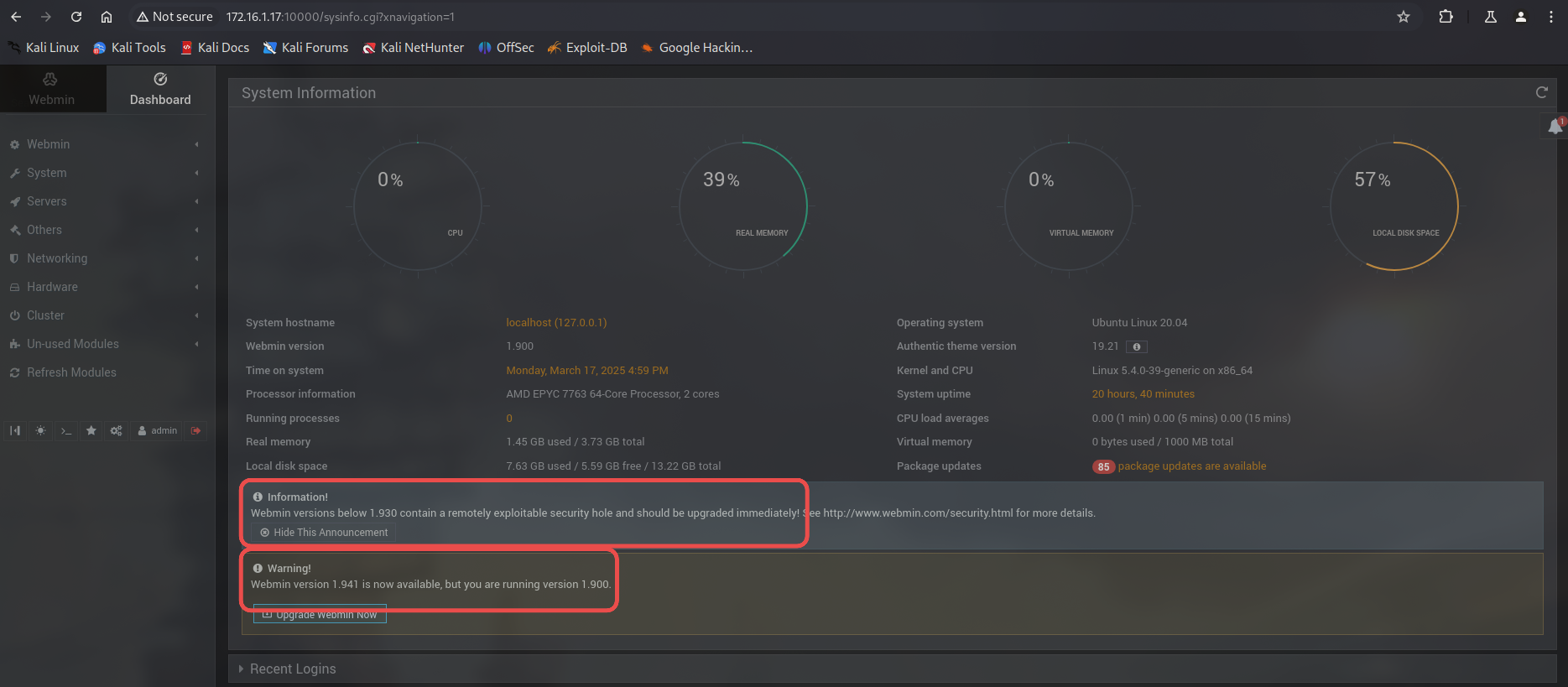
Task: Expand the Networking menu category
Action: coord(57,258)
